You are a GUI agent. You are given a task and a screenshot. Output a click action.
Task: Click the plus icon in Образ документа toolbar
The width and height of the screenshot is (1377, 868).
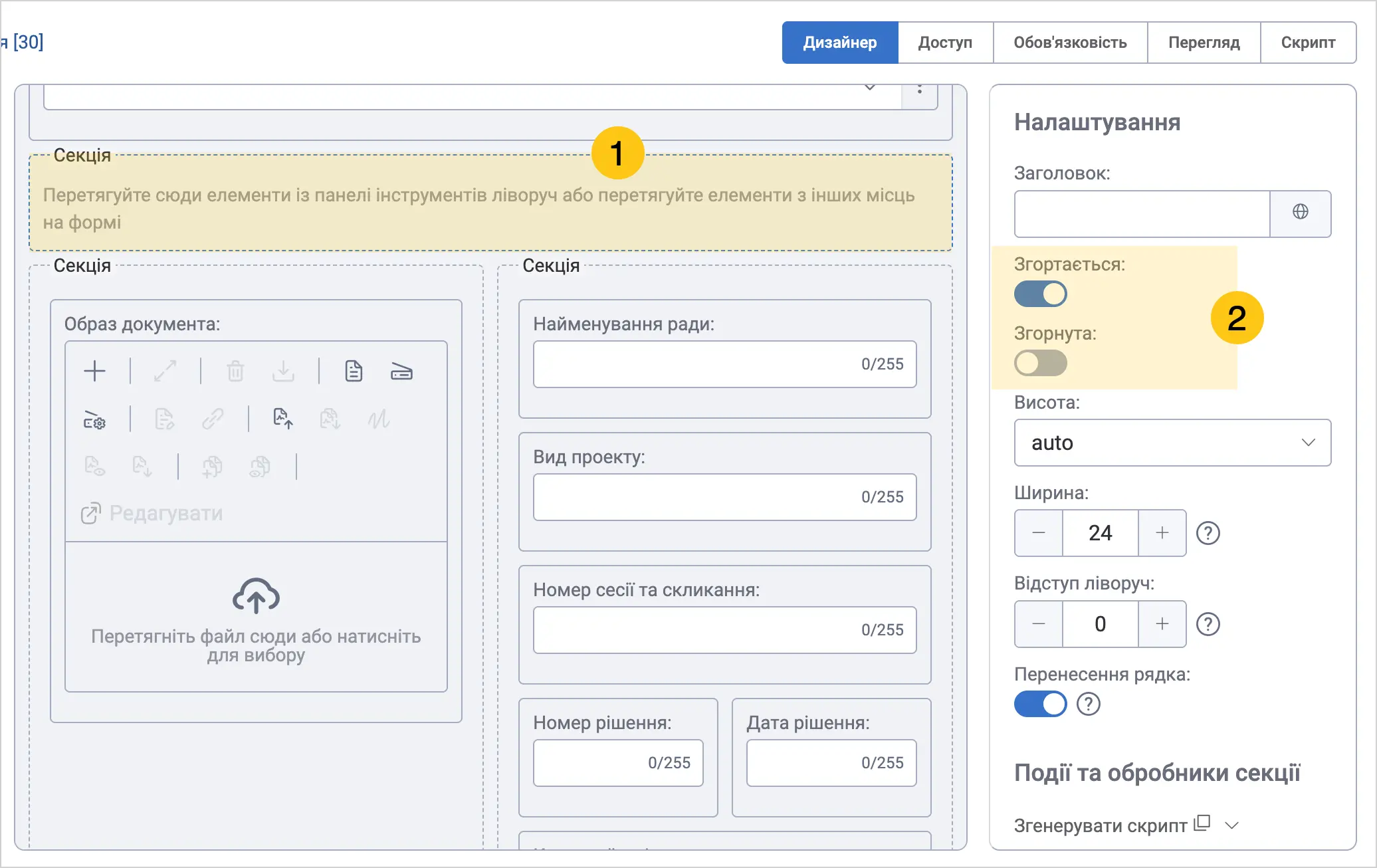click(95, 371)
